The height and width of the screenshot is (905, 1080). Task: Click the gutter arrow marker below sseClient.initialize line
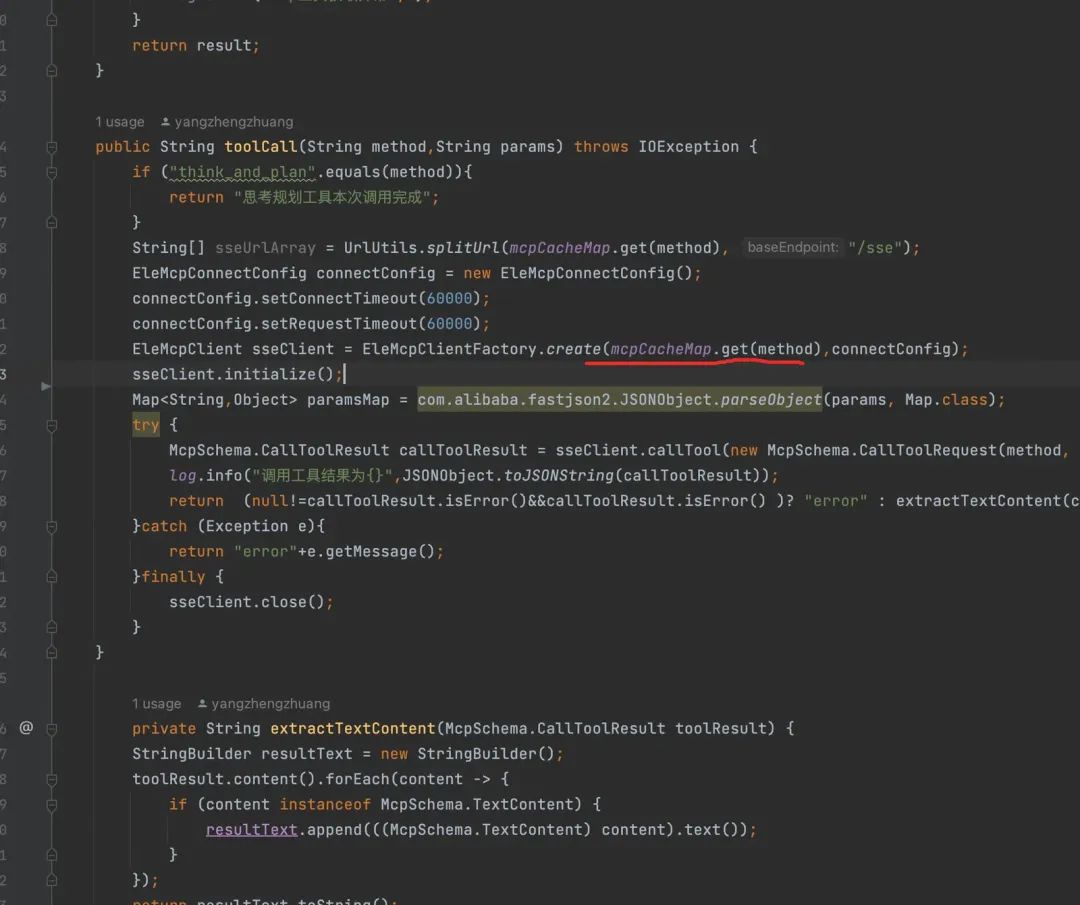click(46, 386)
